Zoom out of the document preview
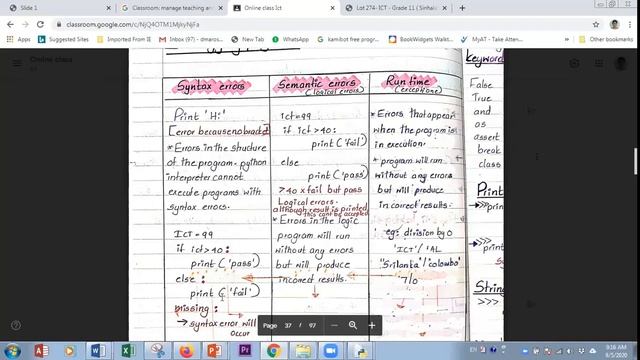Image resolution: width=640 pixels, height=360 pixels. [334, 325]
